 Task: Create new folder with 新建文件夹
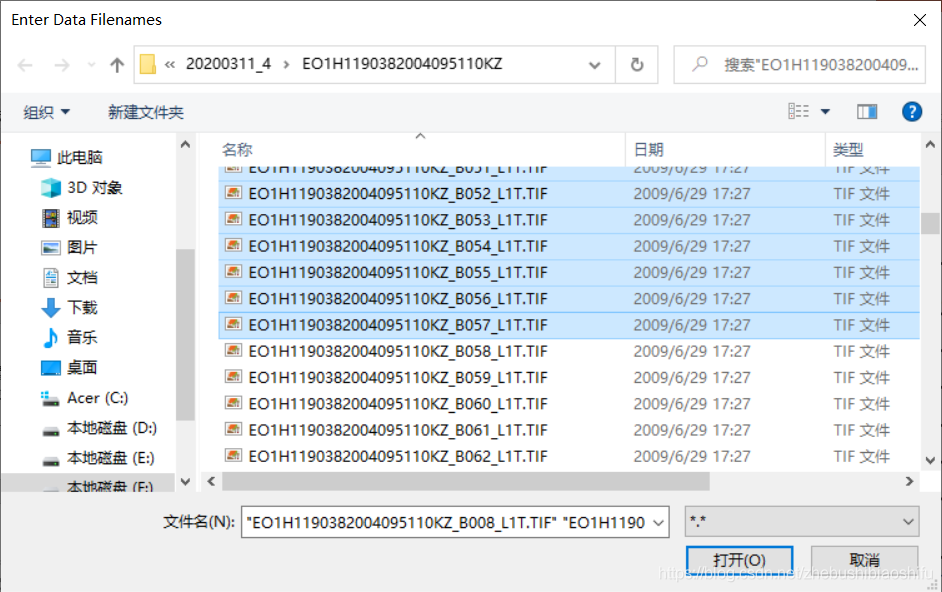point(146,112)
